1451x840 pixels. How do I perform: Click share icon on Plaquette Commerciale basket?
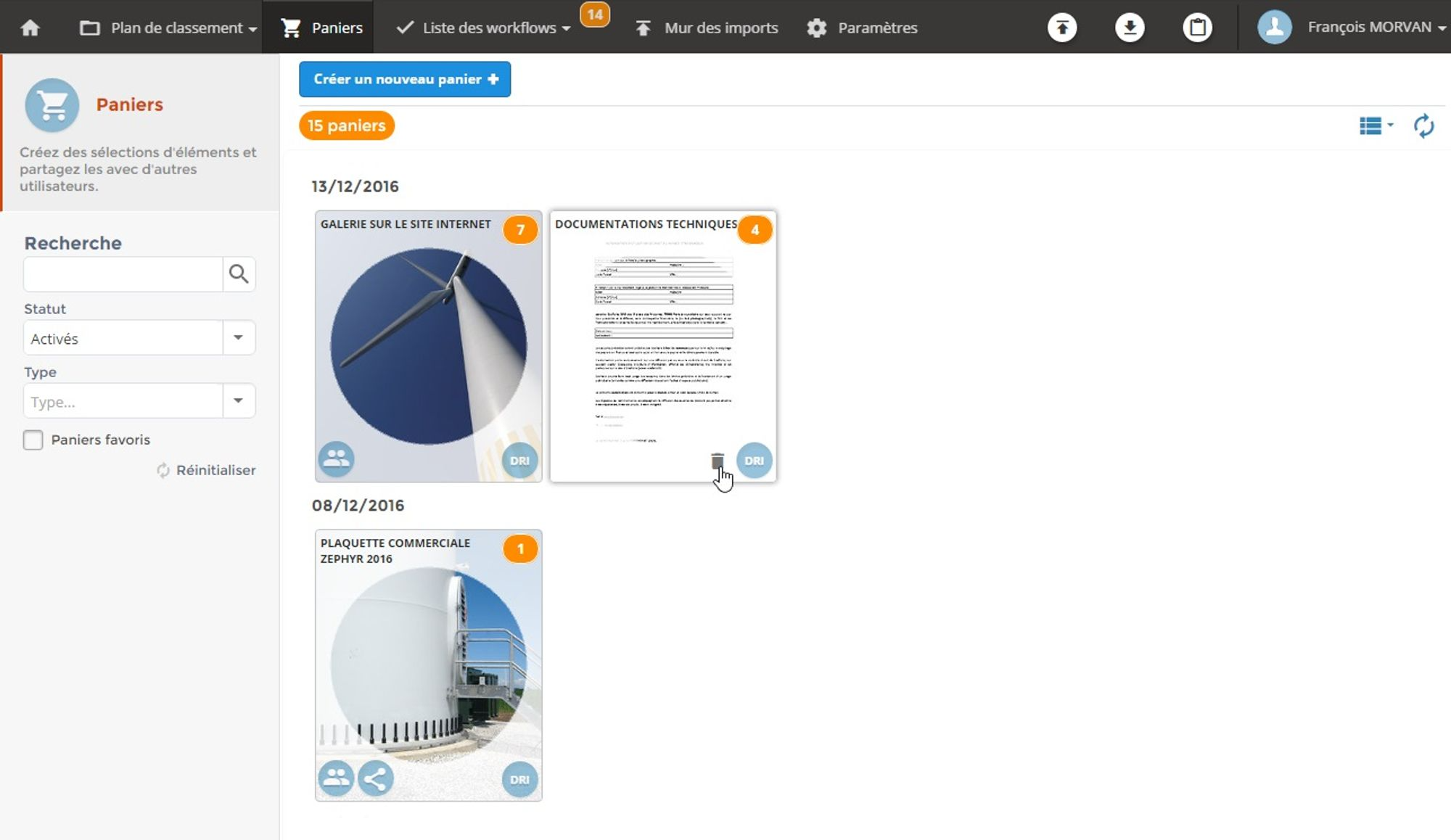point(375,779)
